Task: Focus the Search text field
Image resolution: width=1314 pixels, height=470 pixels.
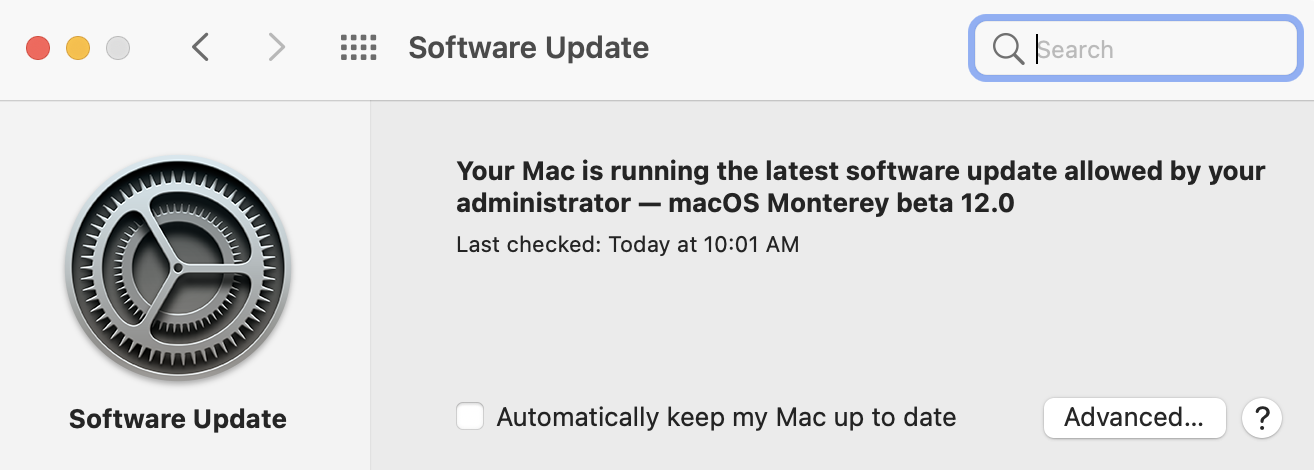Action: (1135, 48)
